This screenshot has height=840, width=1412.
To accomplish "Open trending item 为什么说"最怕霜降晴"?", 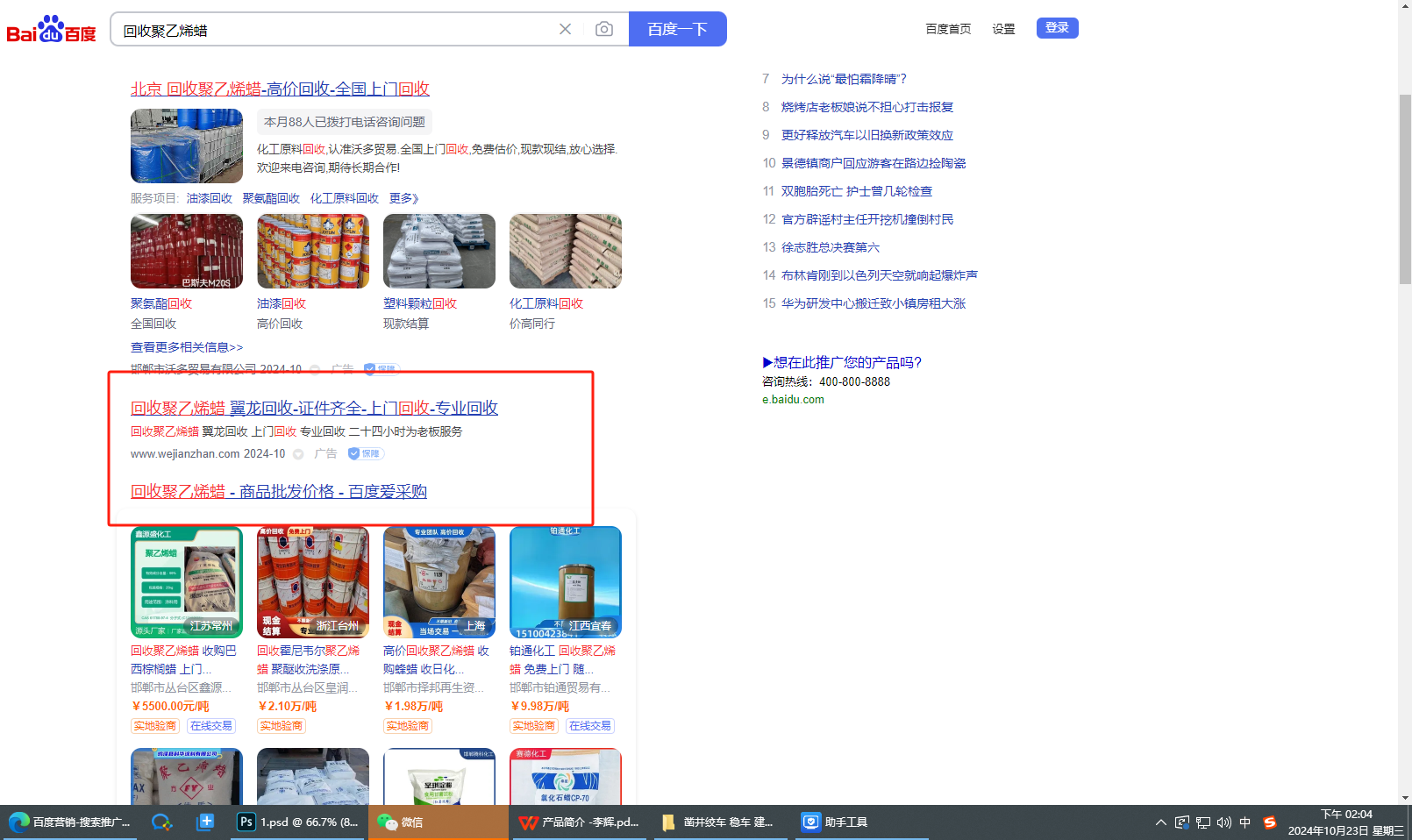I will 844,79.
